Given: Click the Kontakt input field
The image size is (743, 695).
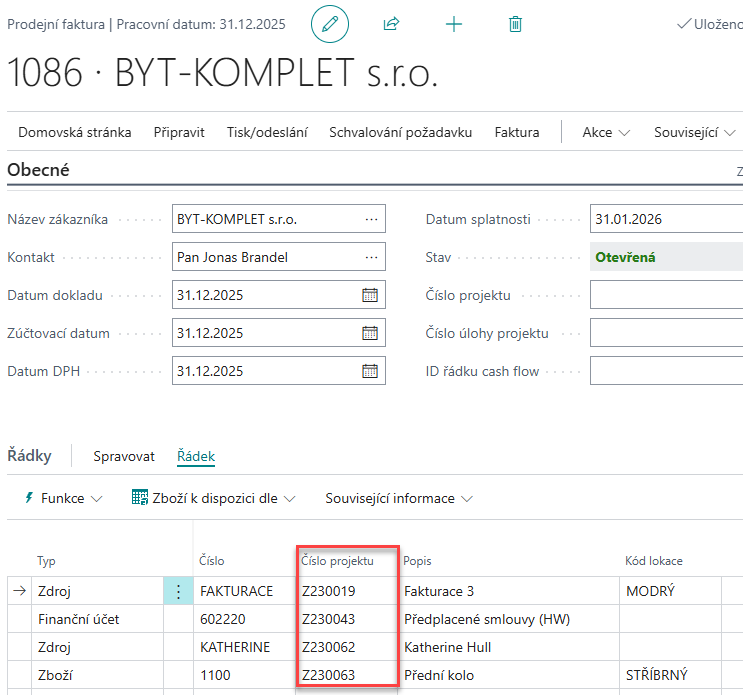Looking at the screenshot, I should click(279, 257).
